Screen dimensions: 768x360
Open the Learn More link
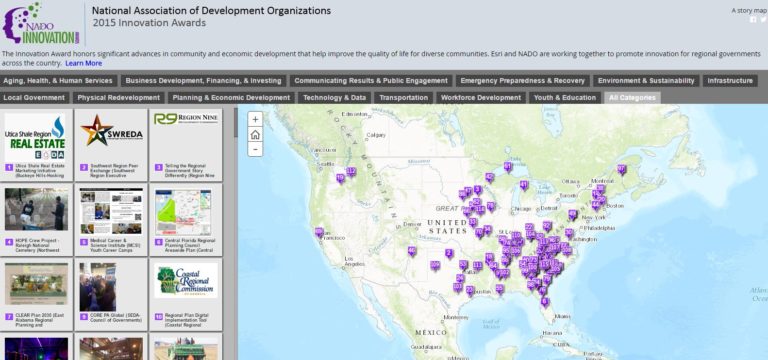click(x=84, y=63)
